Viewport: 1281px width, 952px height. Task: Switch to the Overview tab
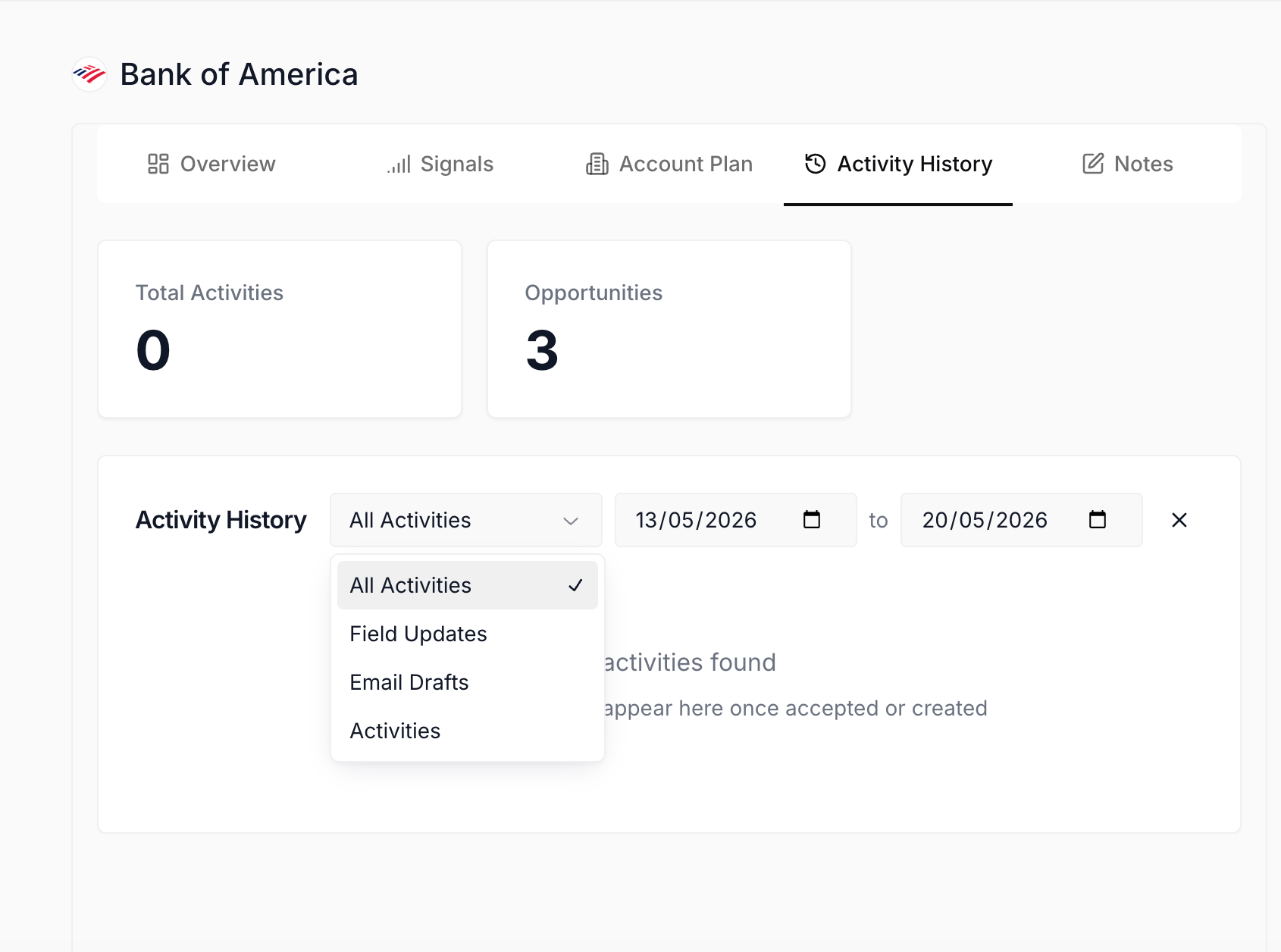pos(211,164)
